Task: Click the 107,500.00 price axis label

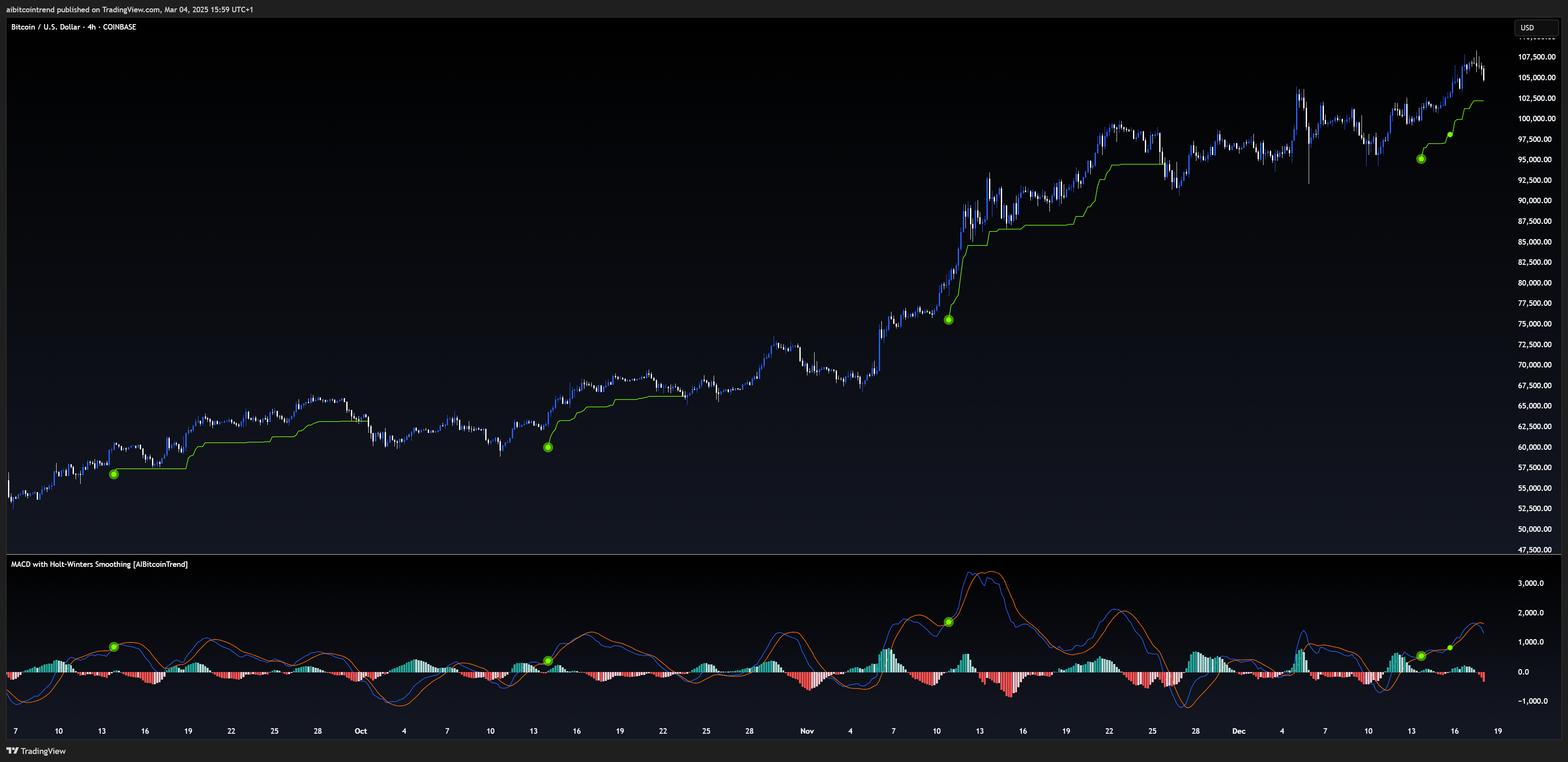Action: pyautogui.click(x=1536, y=57)
